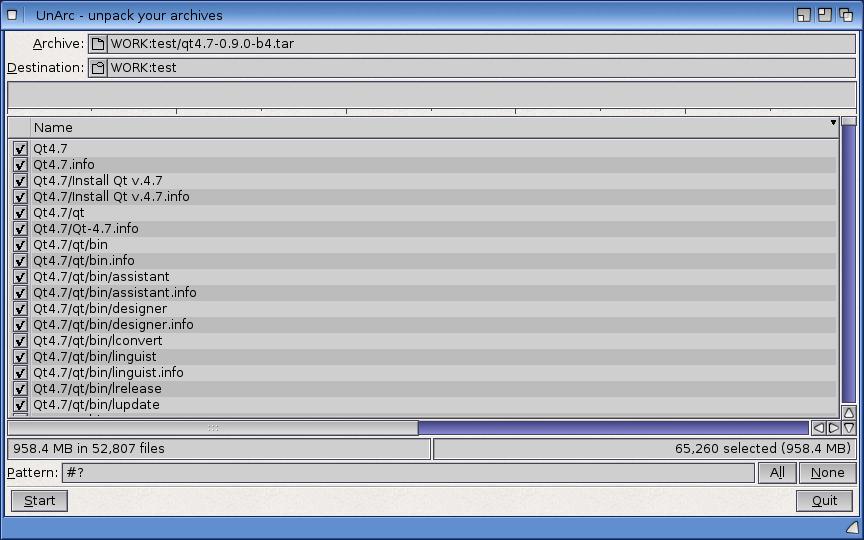Open the Archive file chooser icon
Image resolution: width=864 pixels, height=540 pixels.
[x=98, y=44]
